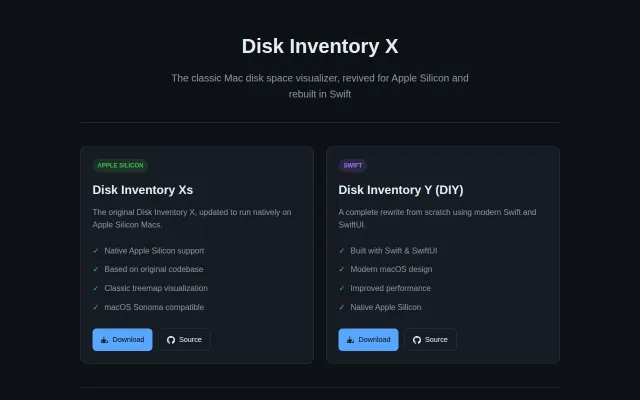The width and height of the screenshot is (640, 400).
Task: Open Source for Disk Inventory Y (DIY)
Action: (431, 340)
